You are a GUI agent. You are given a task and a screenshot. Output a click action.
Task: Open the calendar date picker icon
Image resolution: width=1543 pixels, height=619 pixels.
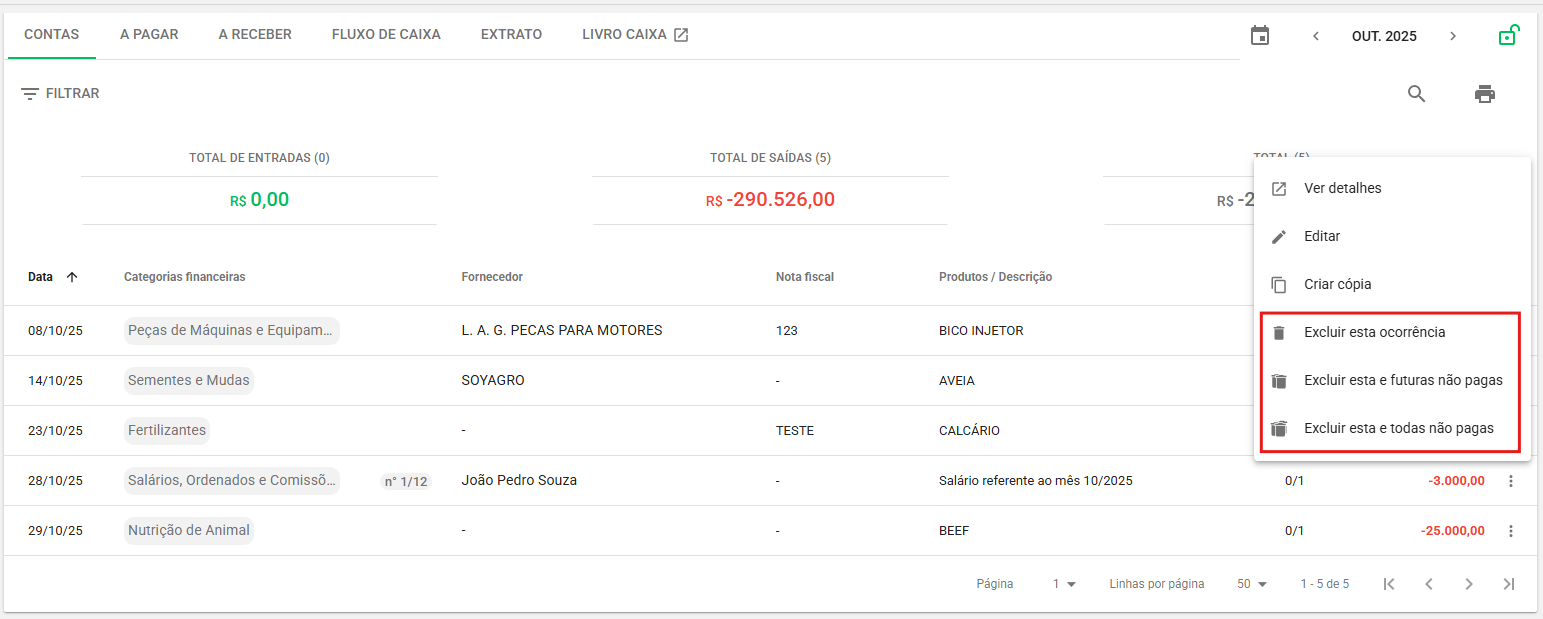pyautogui.click(x=1260, y=35)
